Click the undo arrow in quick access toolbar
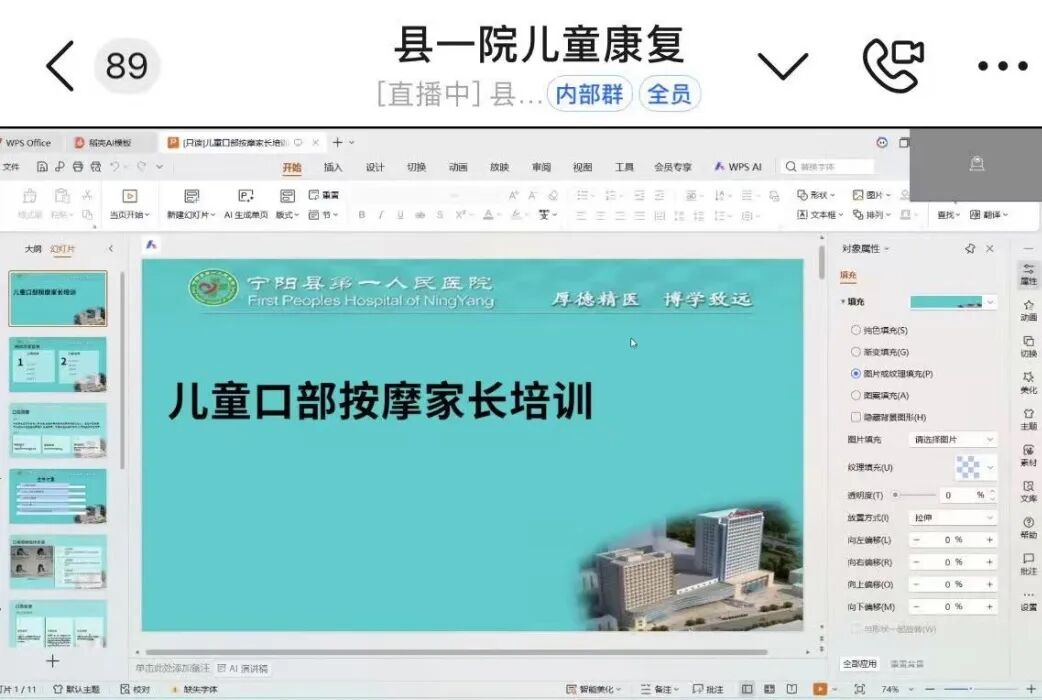The width and height of the screenshot is (1042, 700). 114,167
